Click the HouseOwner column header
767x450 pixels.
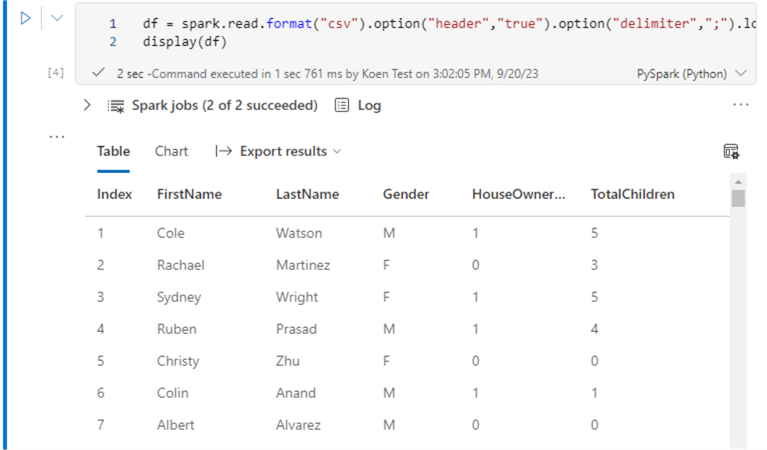(518, 194)
